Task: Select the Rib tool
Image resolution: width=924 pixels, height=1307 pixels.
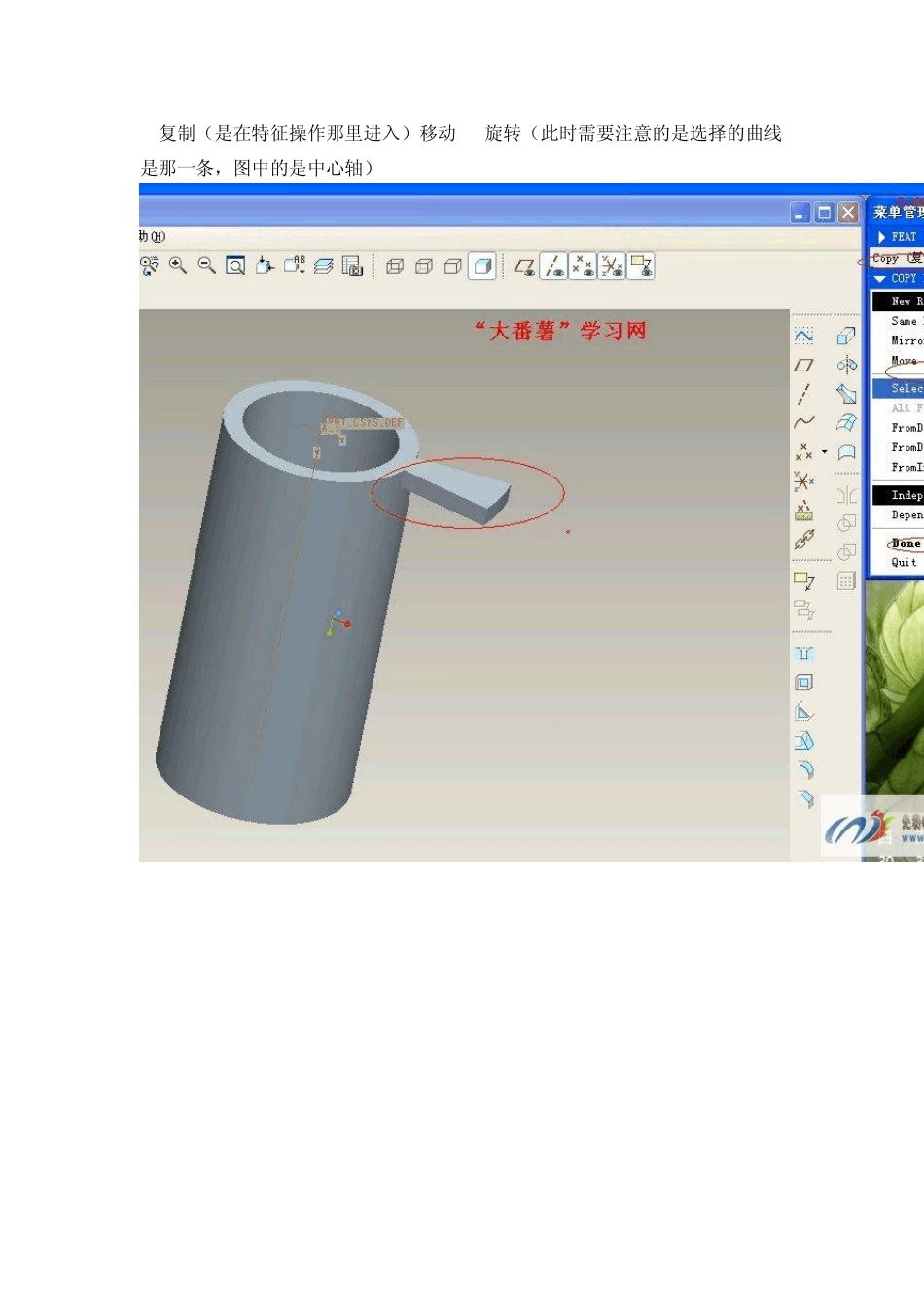Action: click(803, 712)
